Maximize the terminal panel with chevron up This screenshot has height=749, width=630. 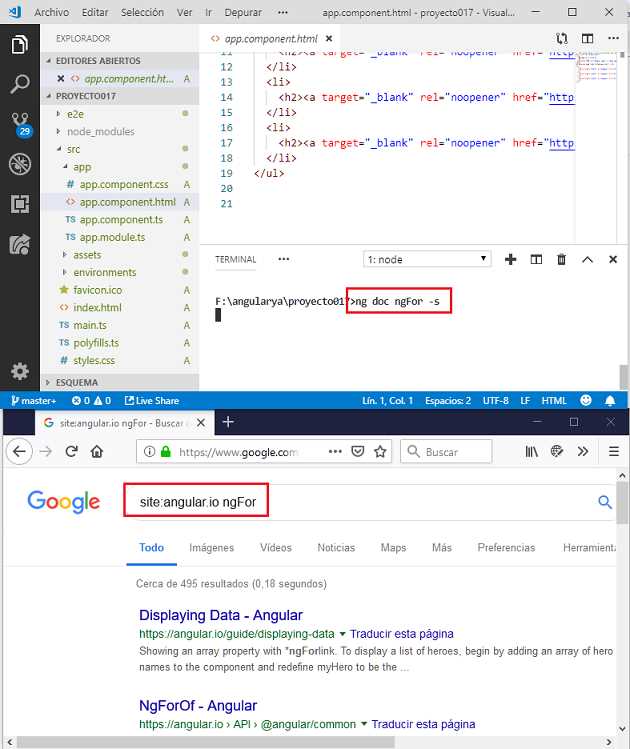587,259
